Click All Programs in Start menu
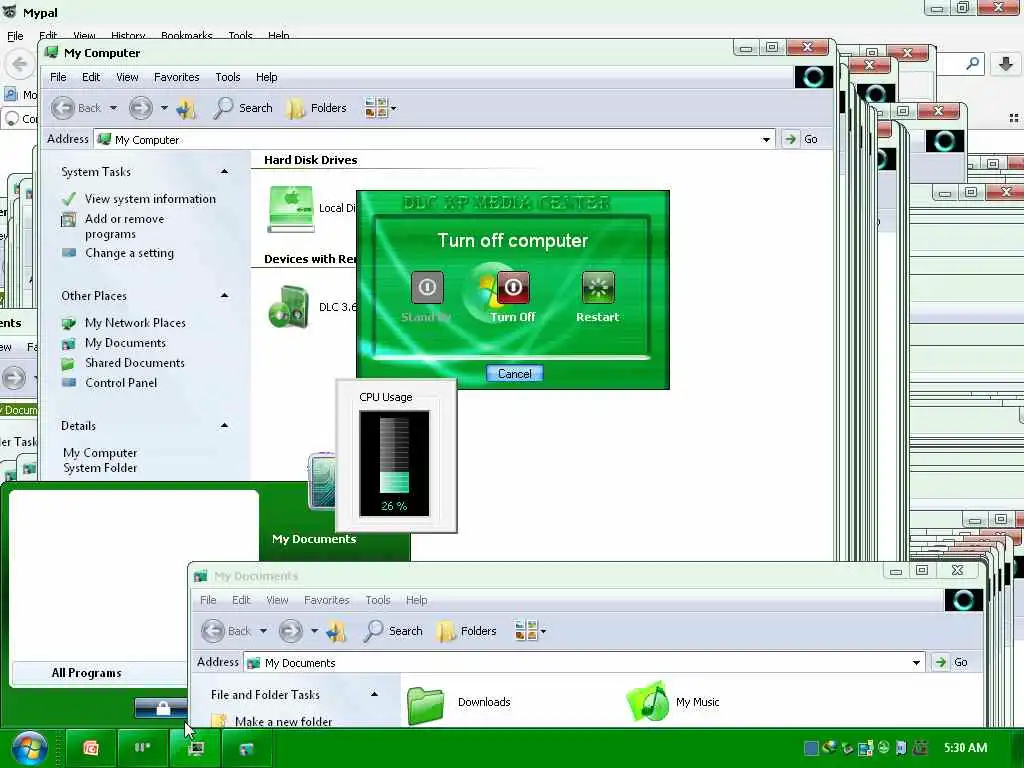Viewport: 1024px width, 768px height. [x=86, y=673]
